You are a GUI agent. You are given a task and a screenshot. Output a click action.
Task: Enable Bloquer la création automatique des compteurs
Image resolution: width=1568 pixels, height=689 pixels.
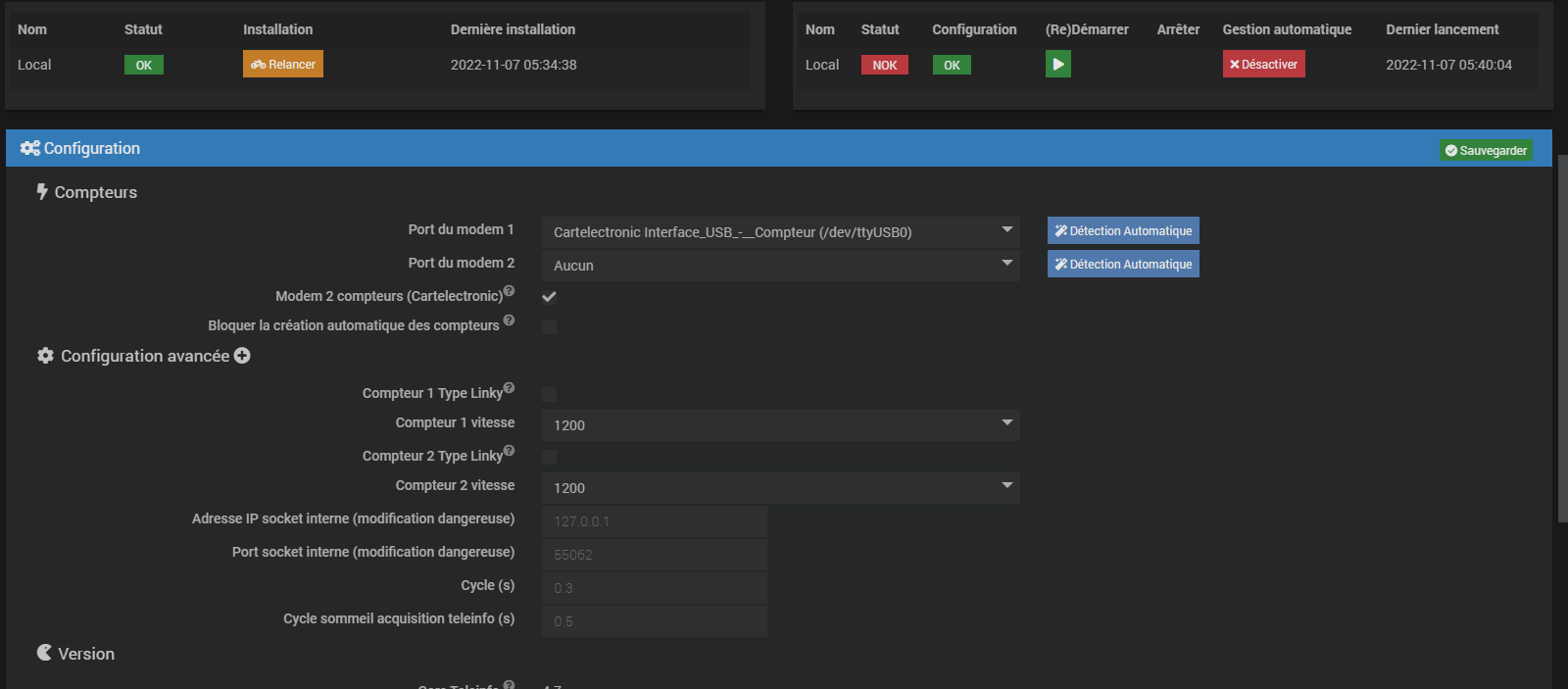tap(549, 326)
